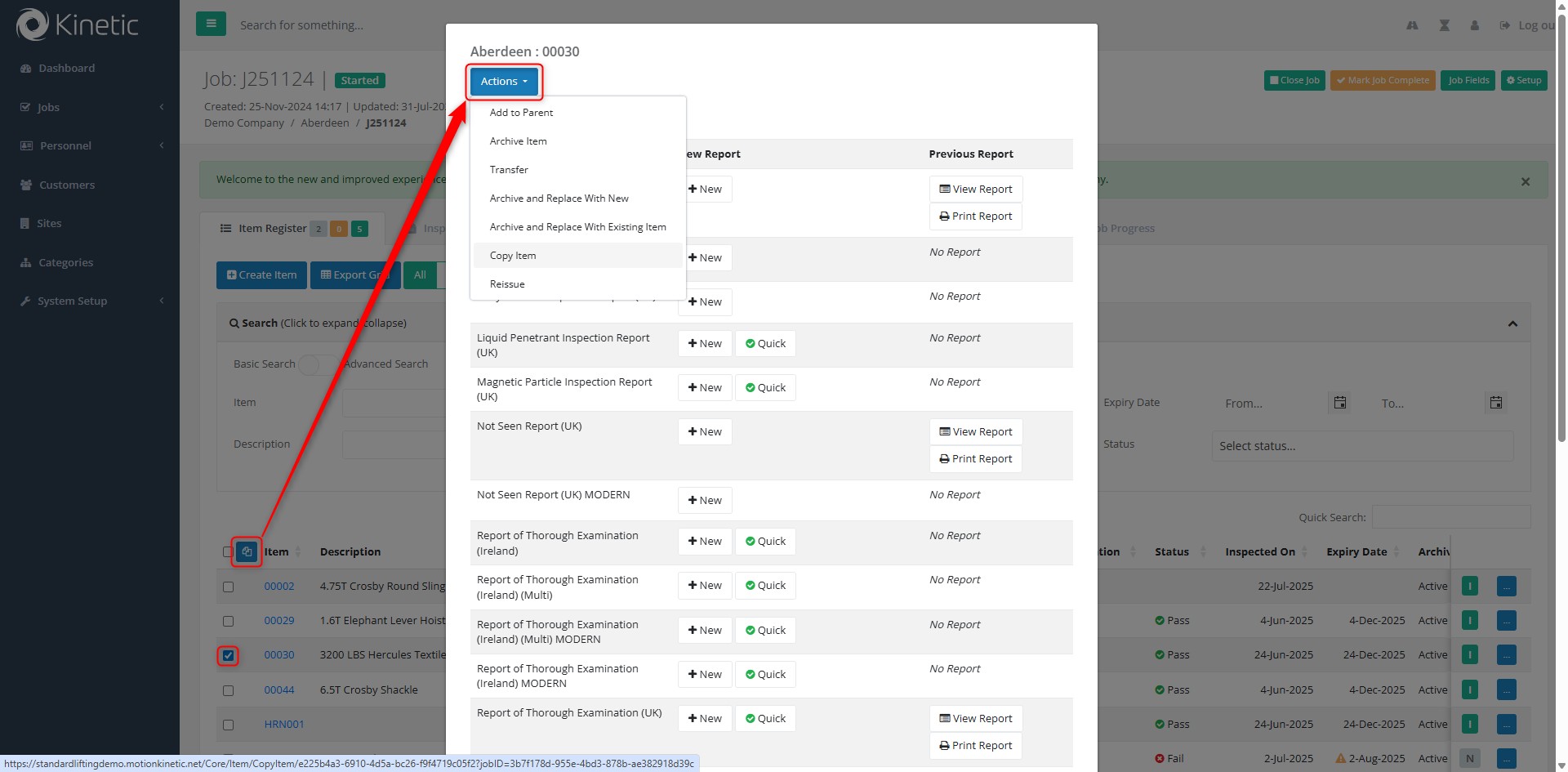Image resolution: width=1568 pixels, height=772 pixels.
Task: Sort table by Expiry Date column
Action: click(1363, 552)
